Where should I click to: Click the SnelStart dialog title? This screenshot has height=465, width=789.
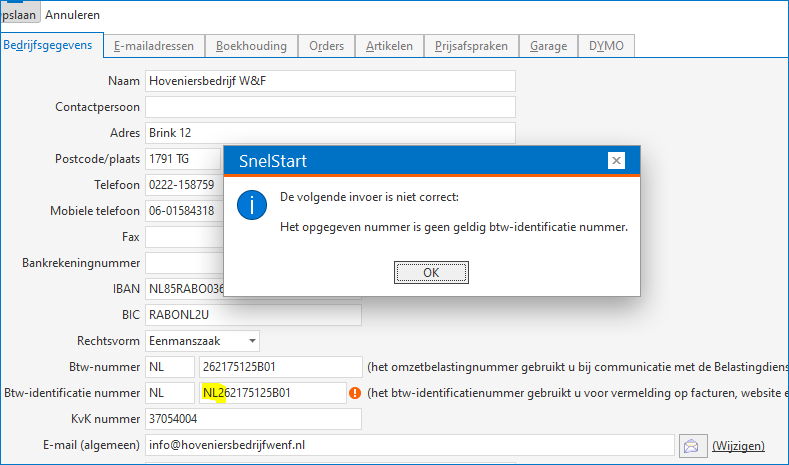(273, 161)
